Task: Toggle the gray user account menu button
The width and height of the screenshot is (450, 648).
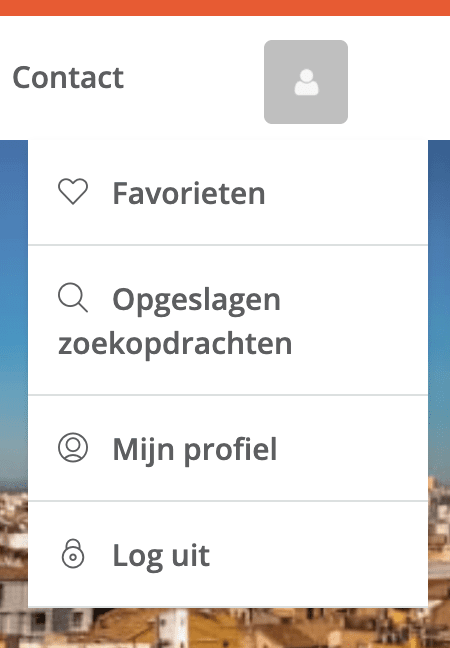Action: click(306, 82)
